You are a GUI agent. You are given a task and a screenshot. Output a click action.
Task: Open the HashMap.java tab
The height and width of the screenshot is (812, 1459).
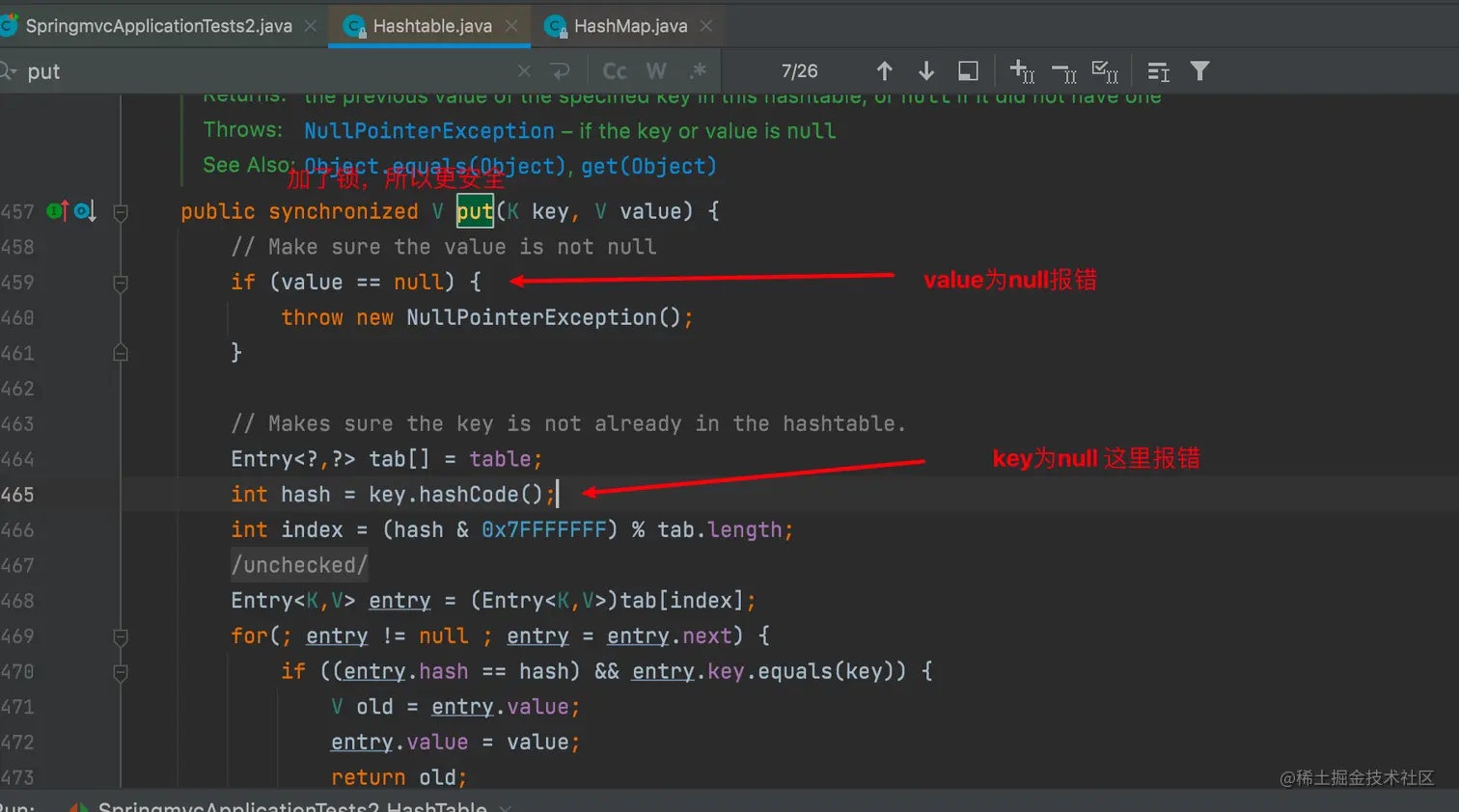pyautogui.click(x=630, y=26)
